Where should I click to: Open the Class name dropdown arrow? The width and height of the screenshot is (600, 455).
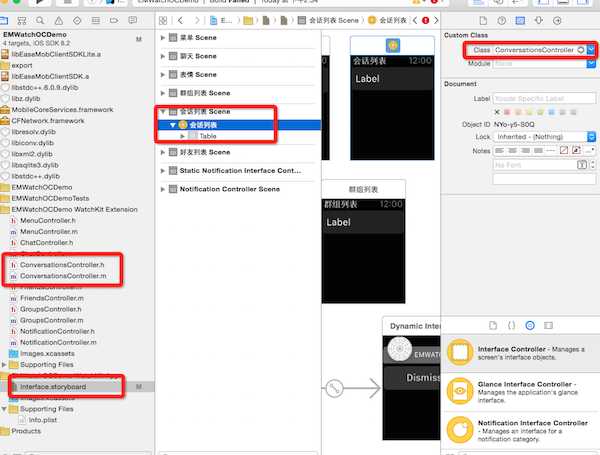click(591, 50)
